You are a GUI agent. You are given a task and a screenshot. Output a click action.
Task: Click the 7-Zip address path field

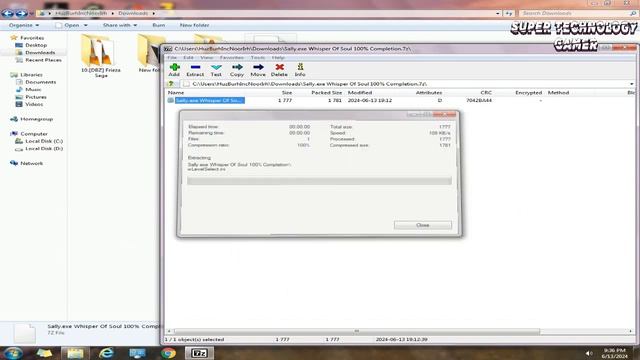point(406,84)
